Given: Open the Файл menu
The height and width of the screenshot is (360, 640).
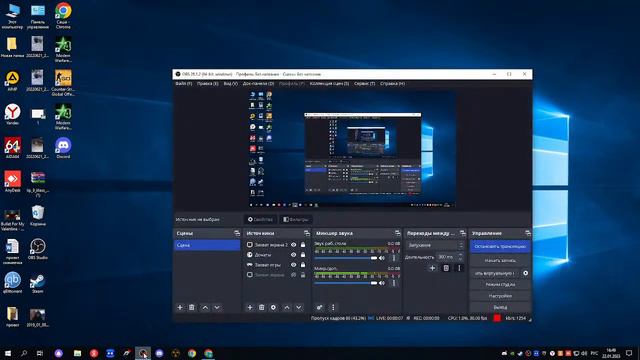Looking at the screenshot, I should point(183,84).
